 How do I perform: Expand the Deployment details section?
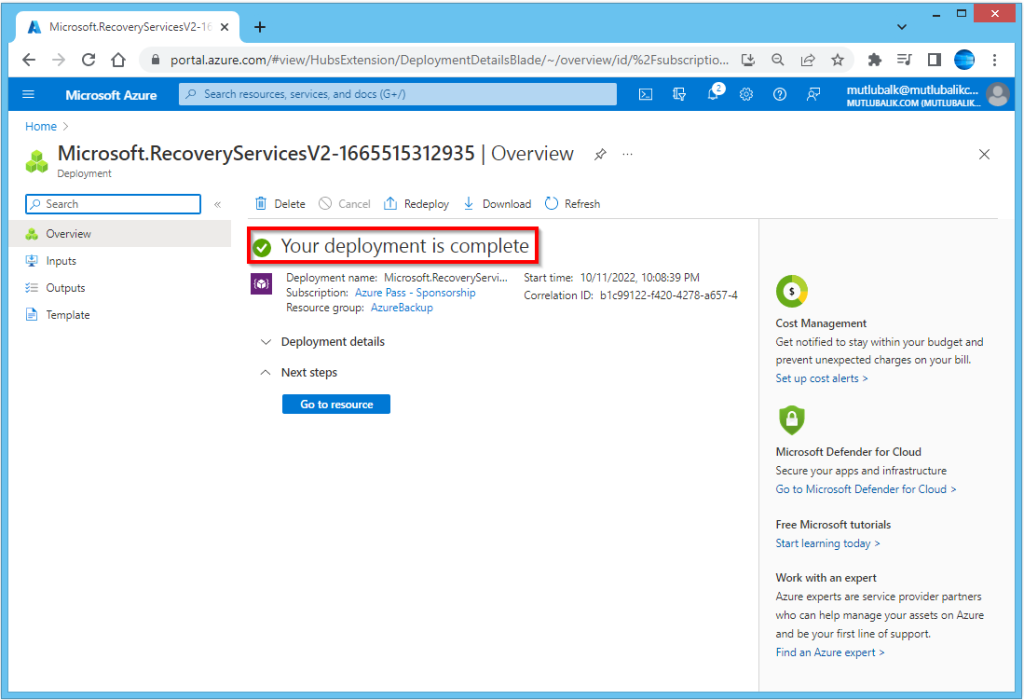click(x=323, y=342)
